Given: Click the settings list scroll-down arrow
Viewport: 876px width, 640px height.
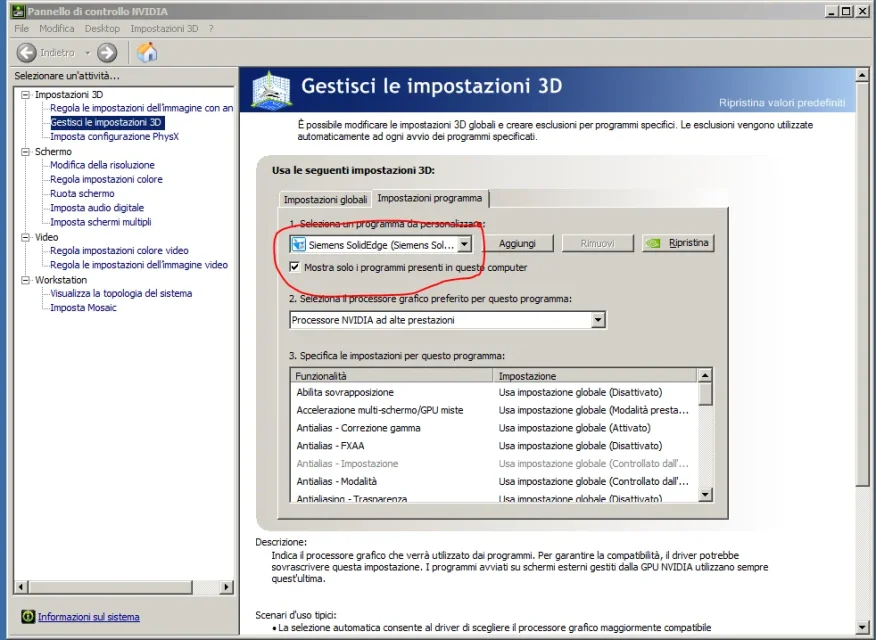Looking at the screenshot, I should click(705, 494).
